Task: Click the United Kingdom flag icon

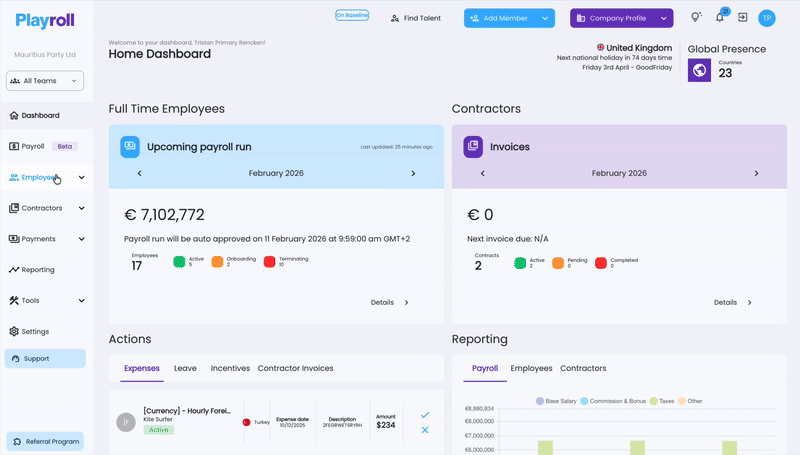Action: (601, 47)
